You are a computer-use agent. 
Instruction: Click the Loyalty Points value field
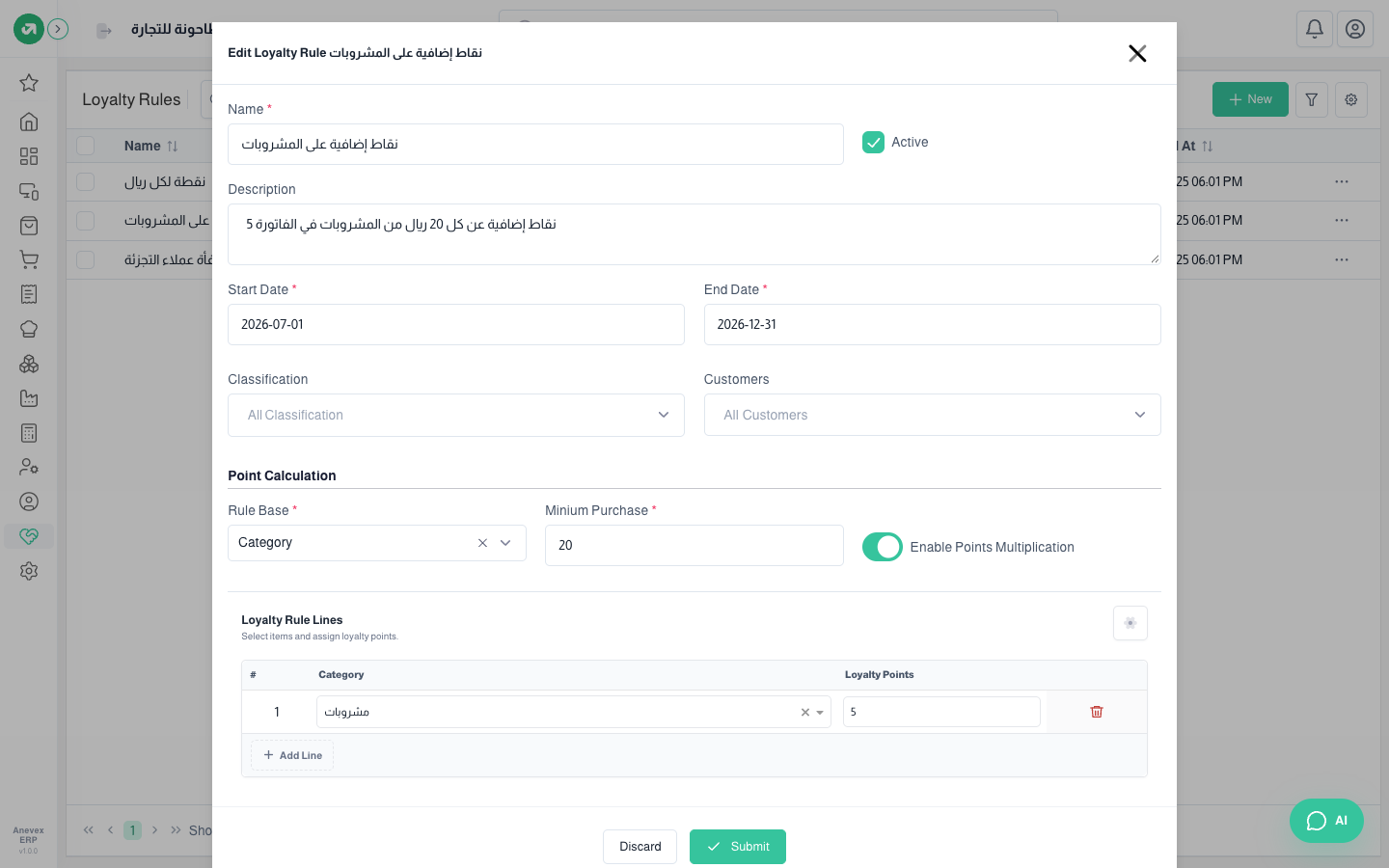click(941, 712)
